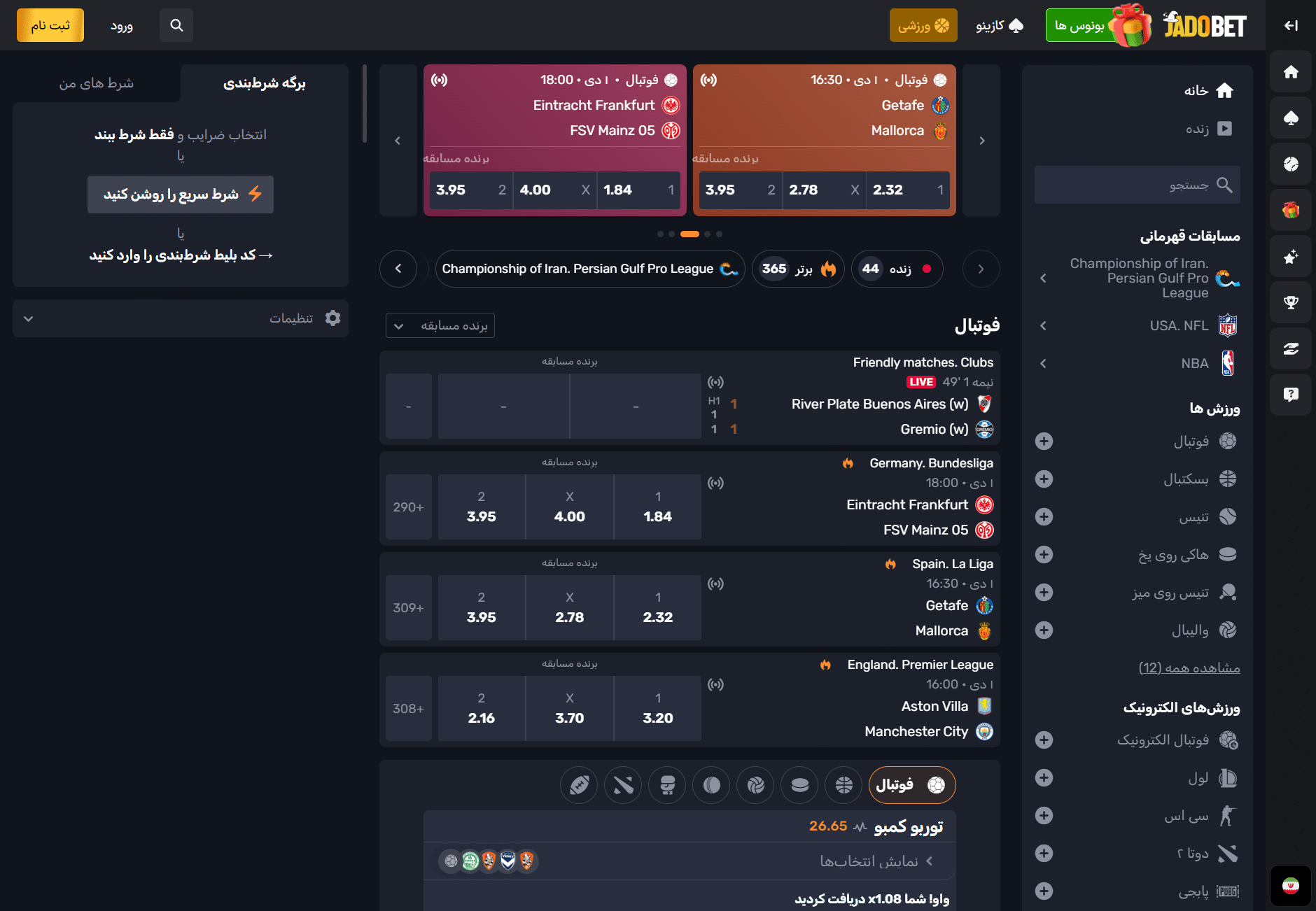Add بسکتبال with its plus button
Viewport: 1316px width, 911px height.
[x=1044, y=479]
